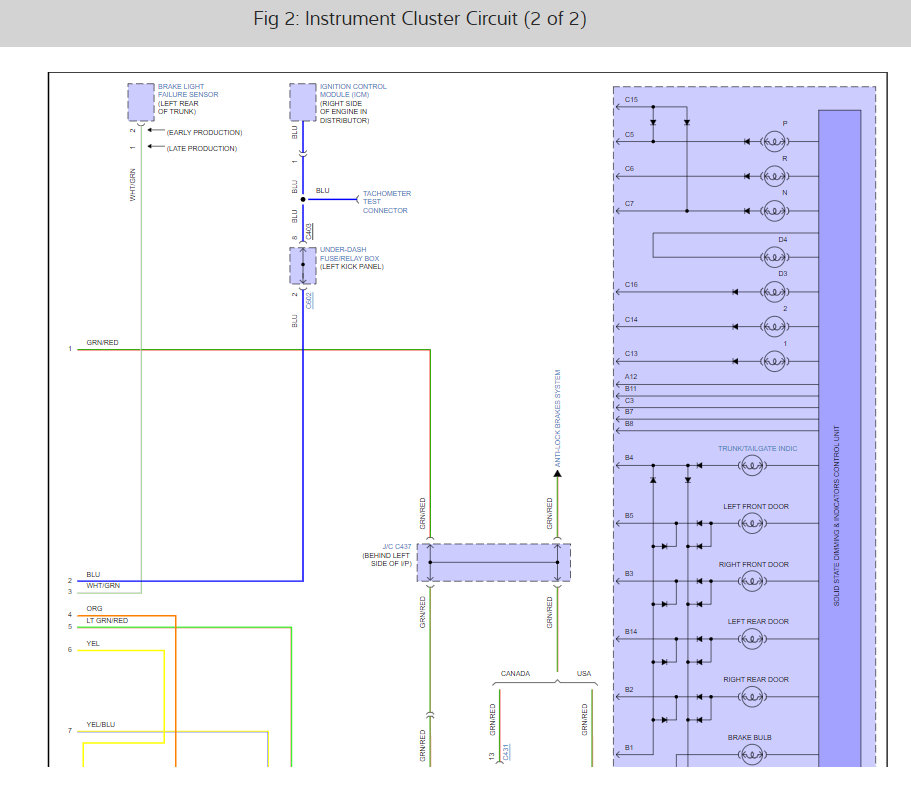This screenshot has height=801, width=911.
Task: Click the D4 indicator bulb symbol
Action: tap(774, 257)
